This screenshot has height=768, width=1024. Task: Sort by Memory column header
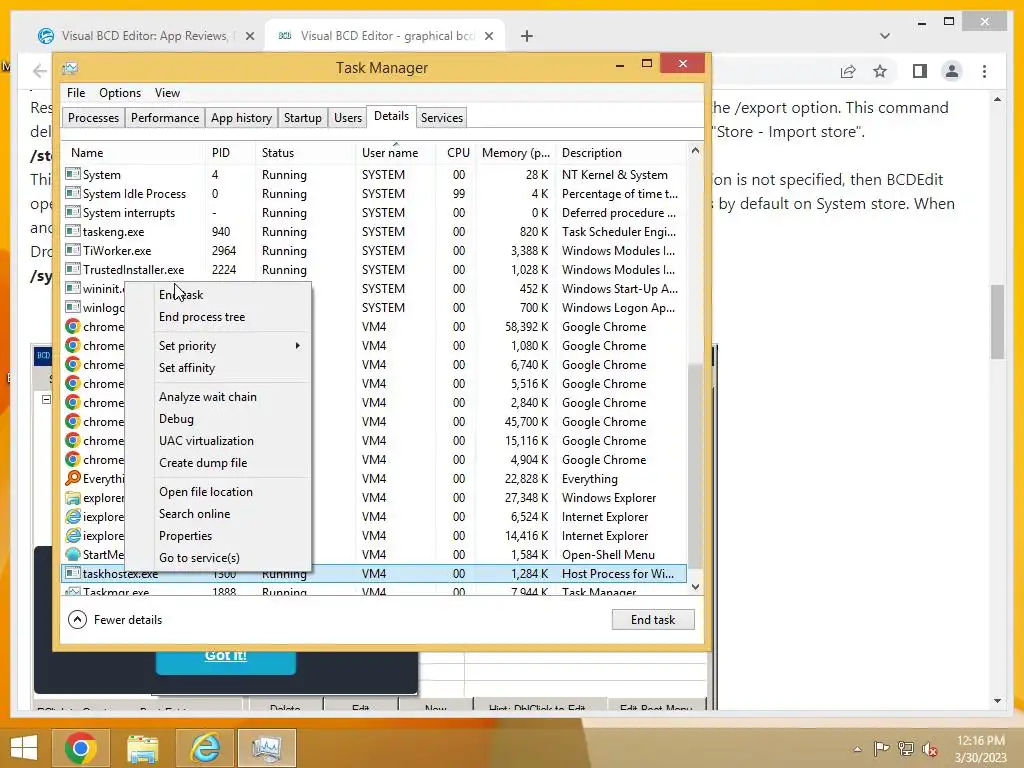(x=516, y=153)
